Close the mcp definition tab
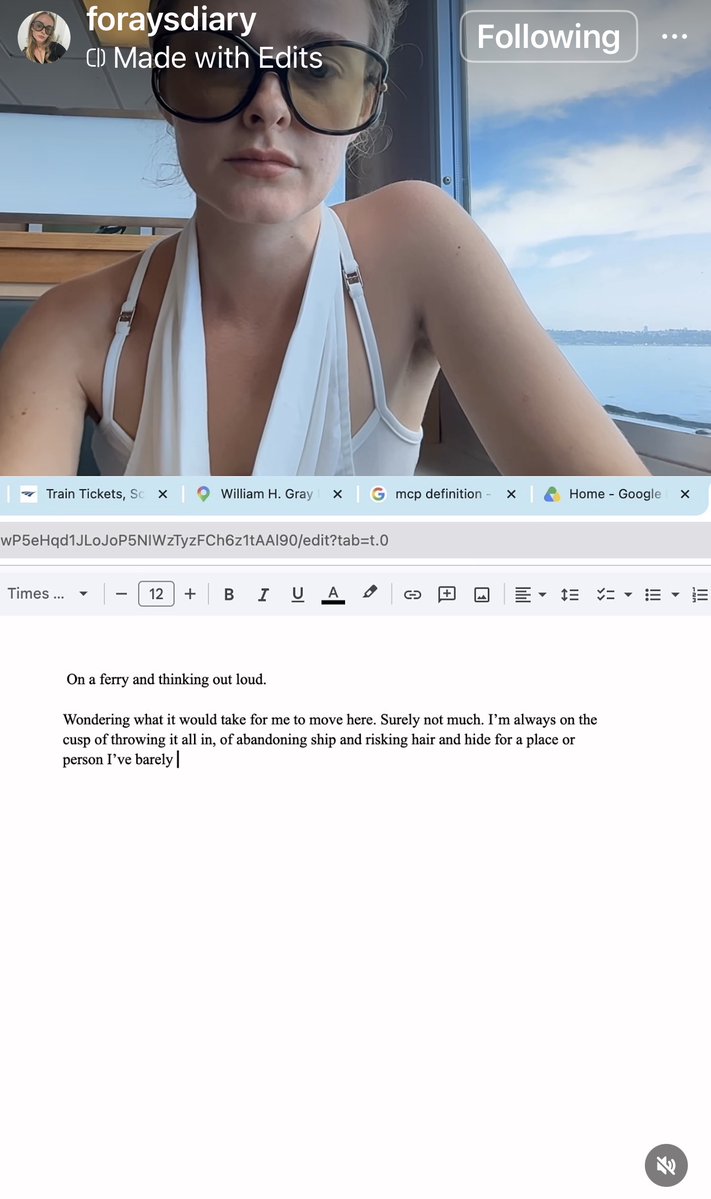Screen dimensions: 711x1199 (x=511, y=494)
